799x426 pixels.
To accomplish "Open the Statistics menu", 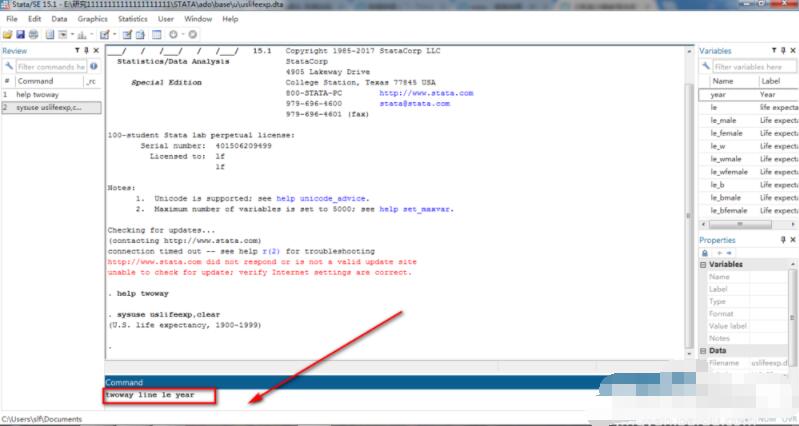I will click(132, 19).
